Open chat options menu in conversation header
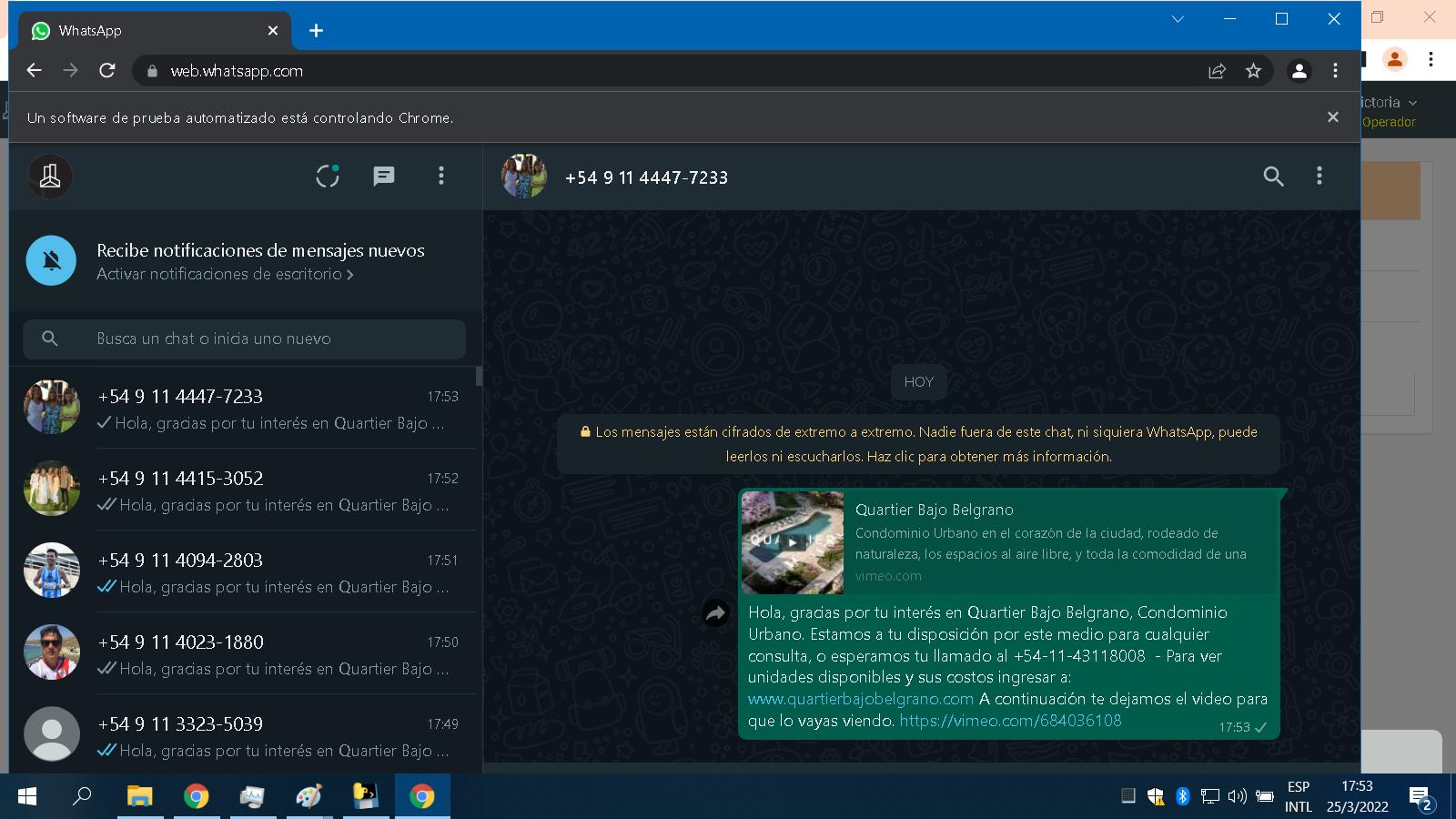The image size is (1456, 819). [x=1319, y=176]
